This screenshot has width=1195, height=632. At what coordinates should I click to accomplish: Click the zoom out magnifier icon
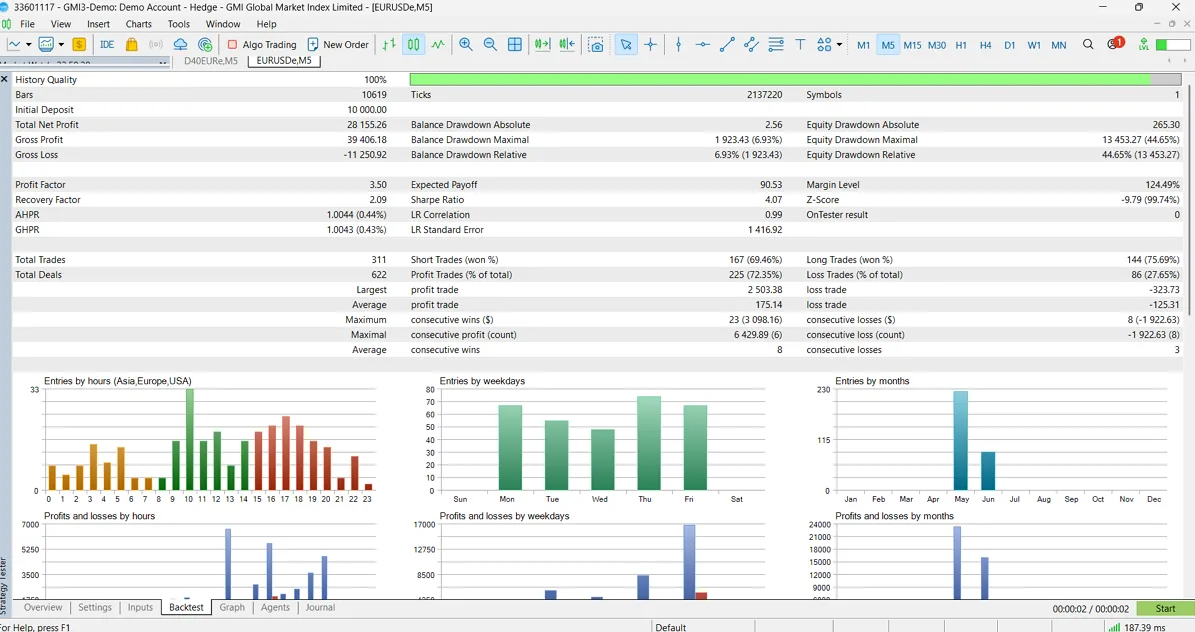tap(490, 44)
